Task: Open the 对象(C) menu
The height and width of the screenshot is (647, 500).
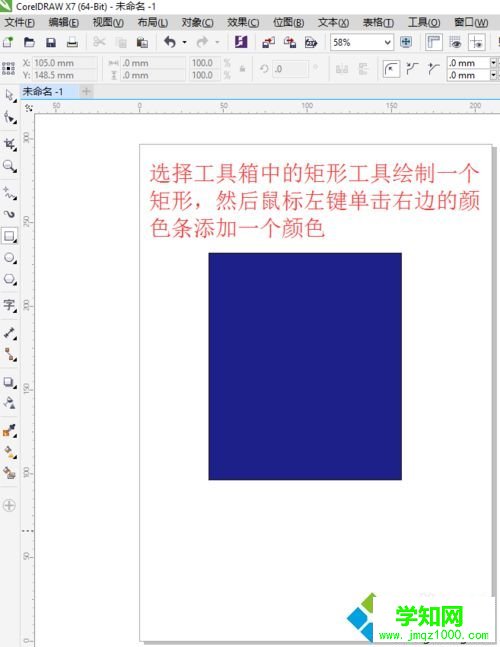Action: (198, 22)
